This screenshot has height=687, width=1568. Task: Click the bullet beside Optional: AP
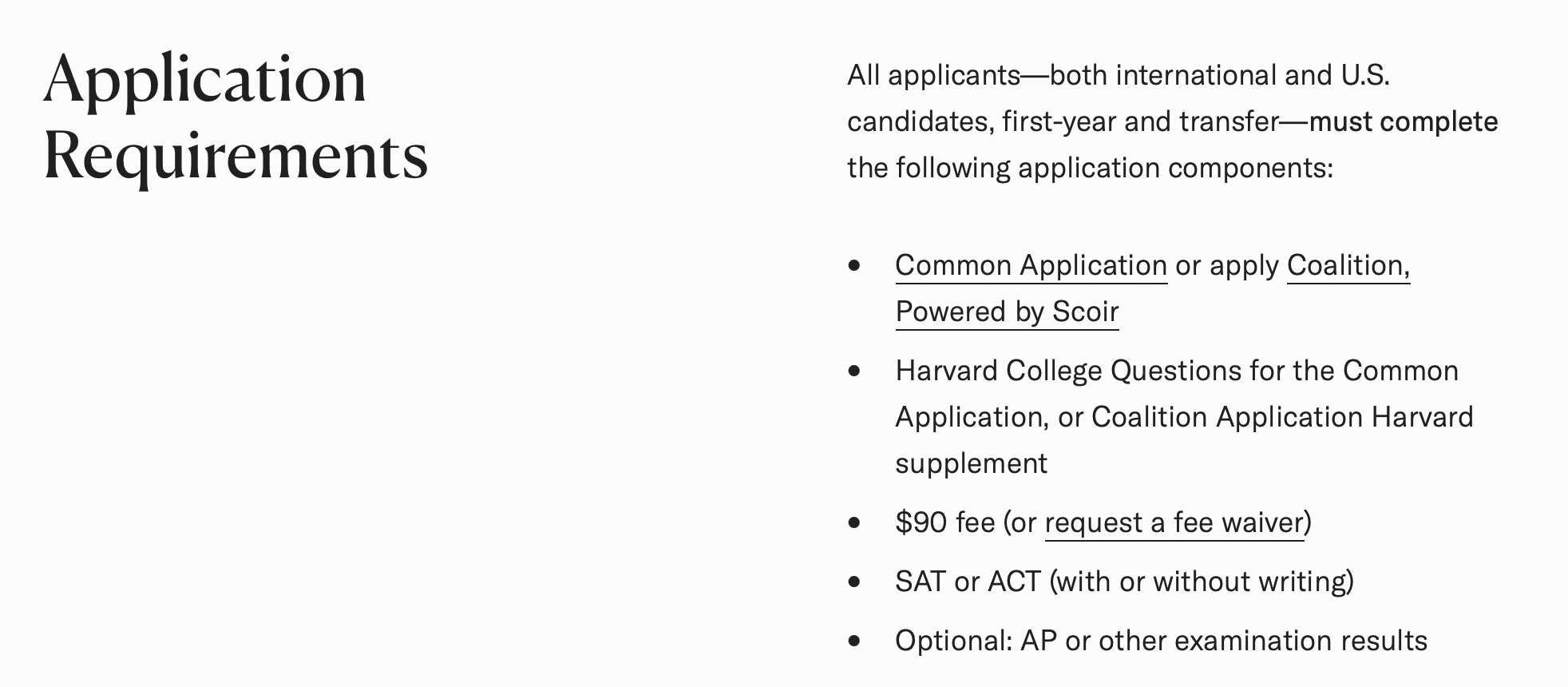click(x=855, y=641)
